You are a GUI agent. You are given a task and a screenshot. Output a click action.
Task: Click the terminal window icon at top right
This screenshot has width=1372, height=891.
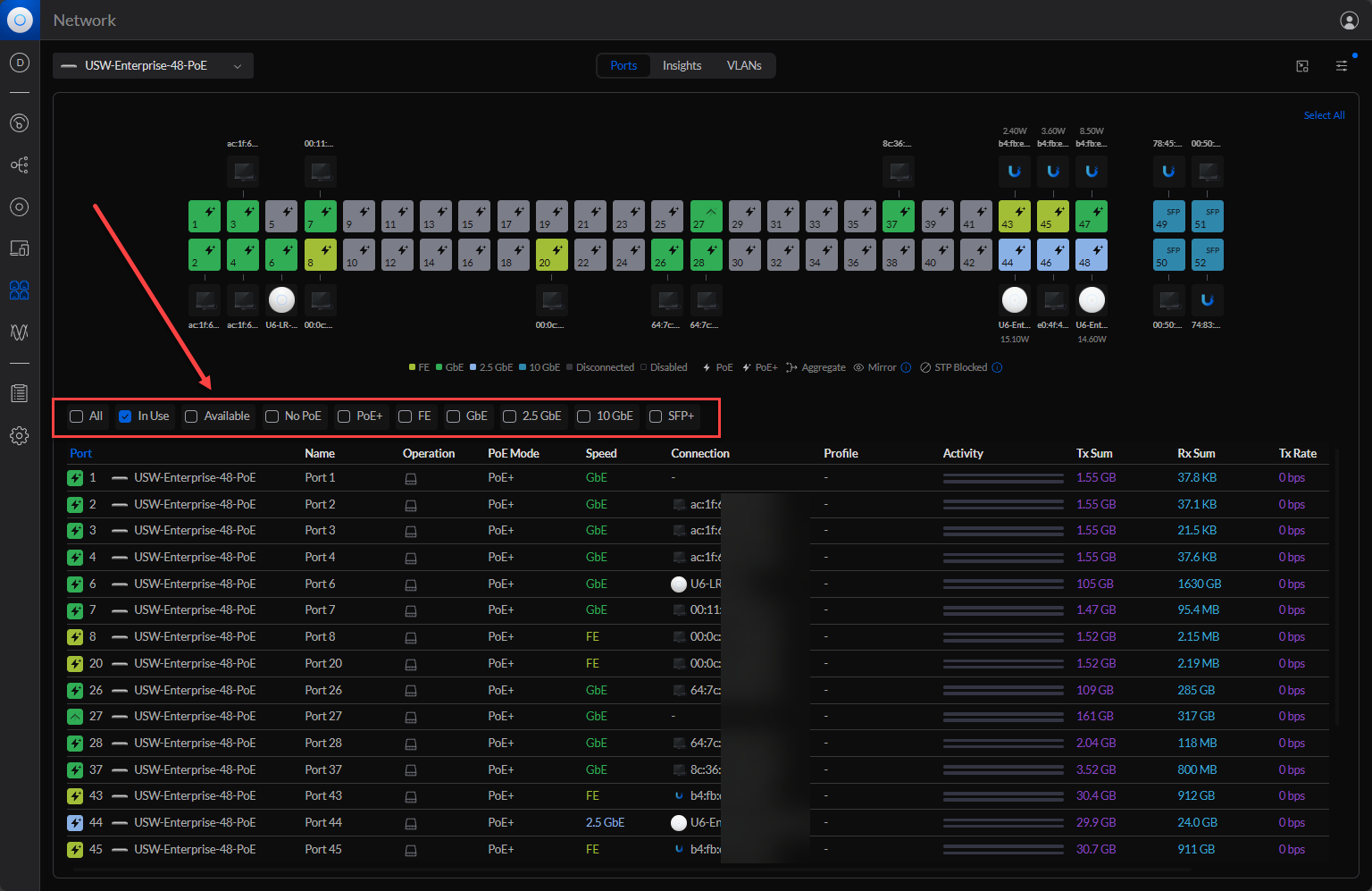click(1302, 66)
